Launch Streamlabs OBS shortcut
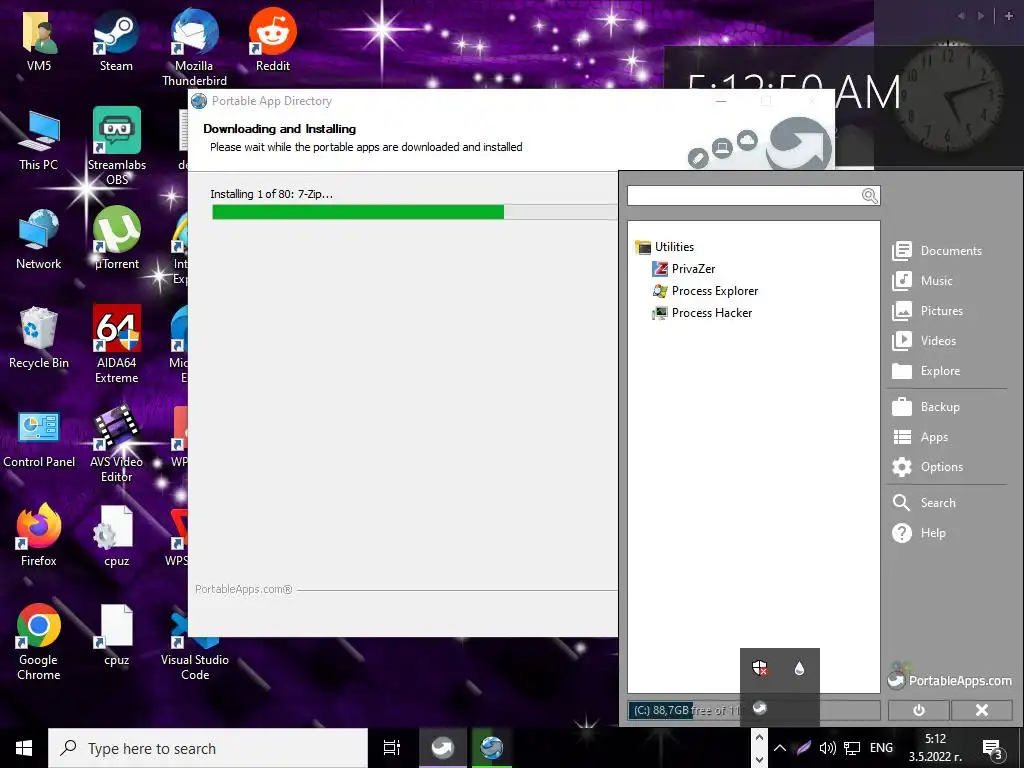The width and height of the screenshot is (1024, 768). coord(117,146)
